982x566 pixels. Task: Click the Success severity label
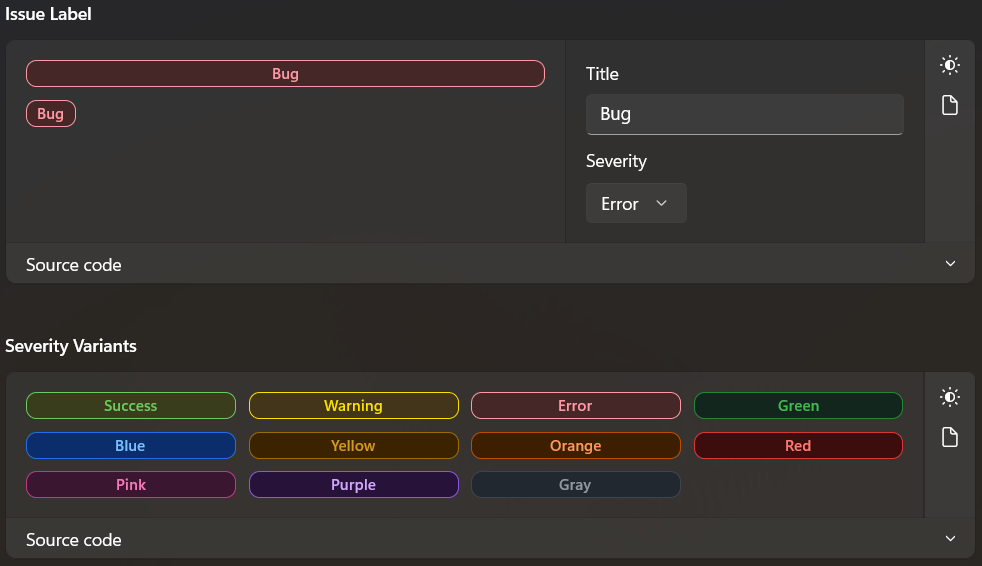[x=131, y=406]
